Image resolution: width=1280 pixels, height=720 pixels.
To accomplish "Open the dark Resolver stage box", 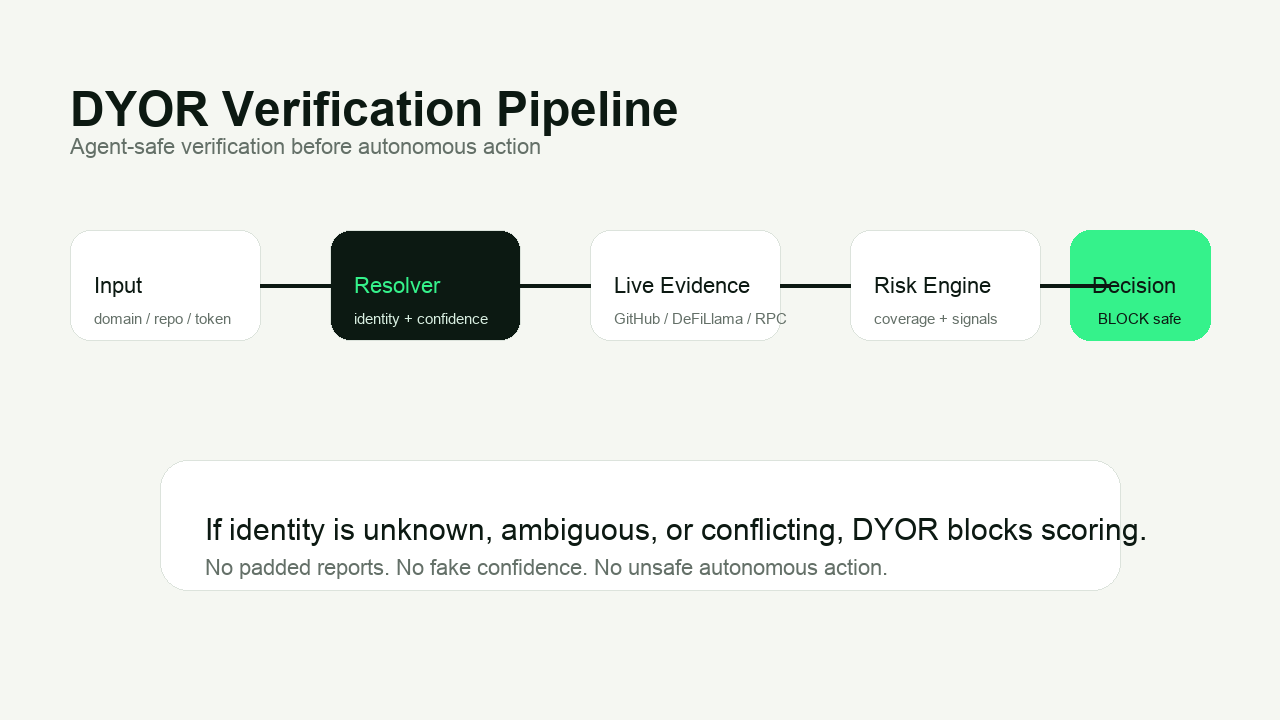I will 425,285.
